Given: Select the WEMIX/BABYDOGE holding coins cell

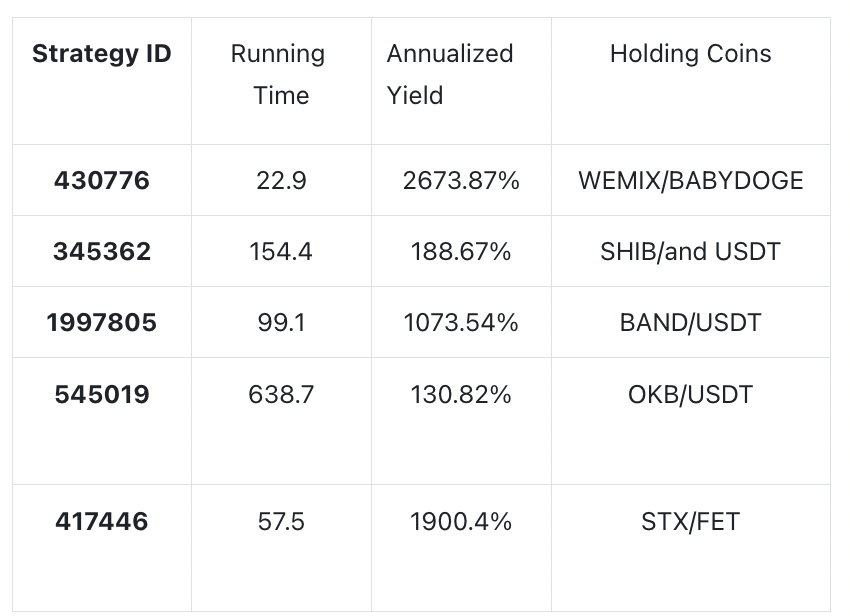Looking at the screenshot, I should [x=690, y=181].
